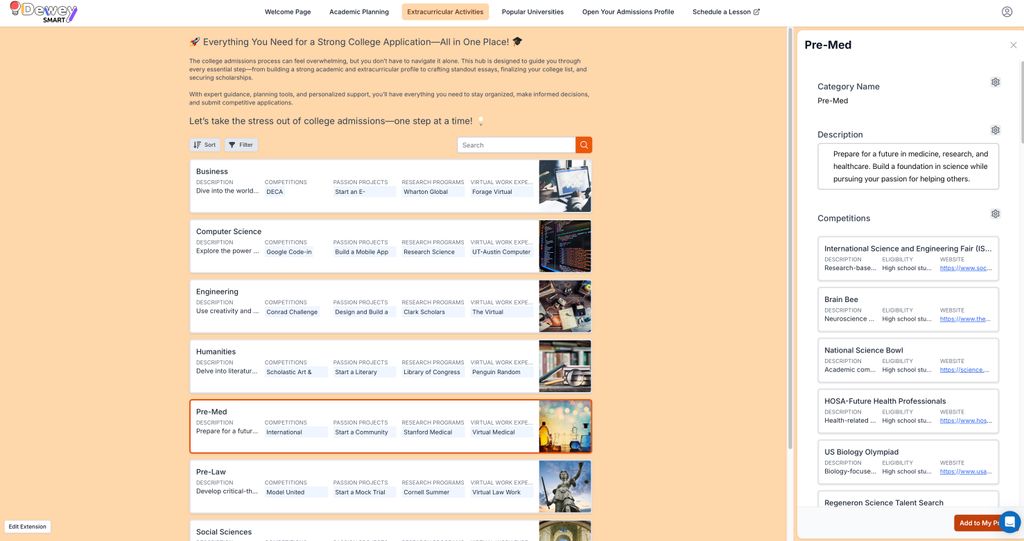Open the Brain Bee website link
This screenshot has height=541, width=1024.
pos(965,319)
